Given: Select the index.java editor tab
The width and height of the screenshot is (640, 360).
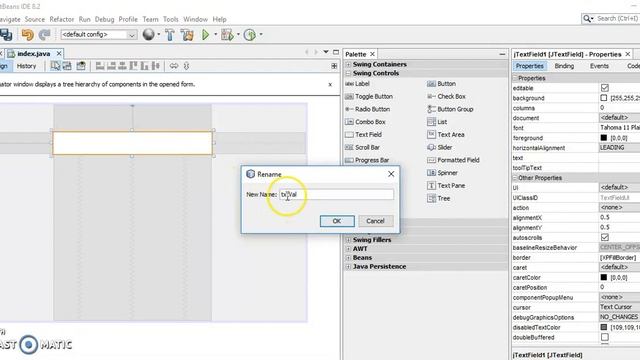Looking at the screenshot, I should point(34,53).
